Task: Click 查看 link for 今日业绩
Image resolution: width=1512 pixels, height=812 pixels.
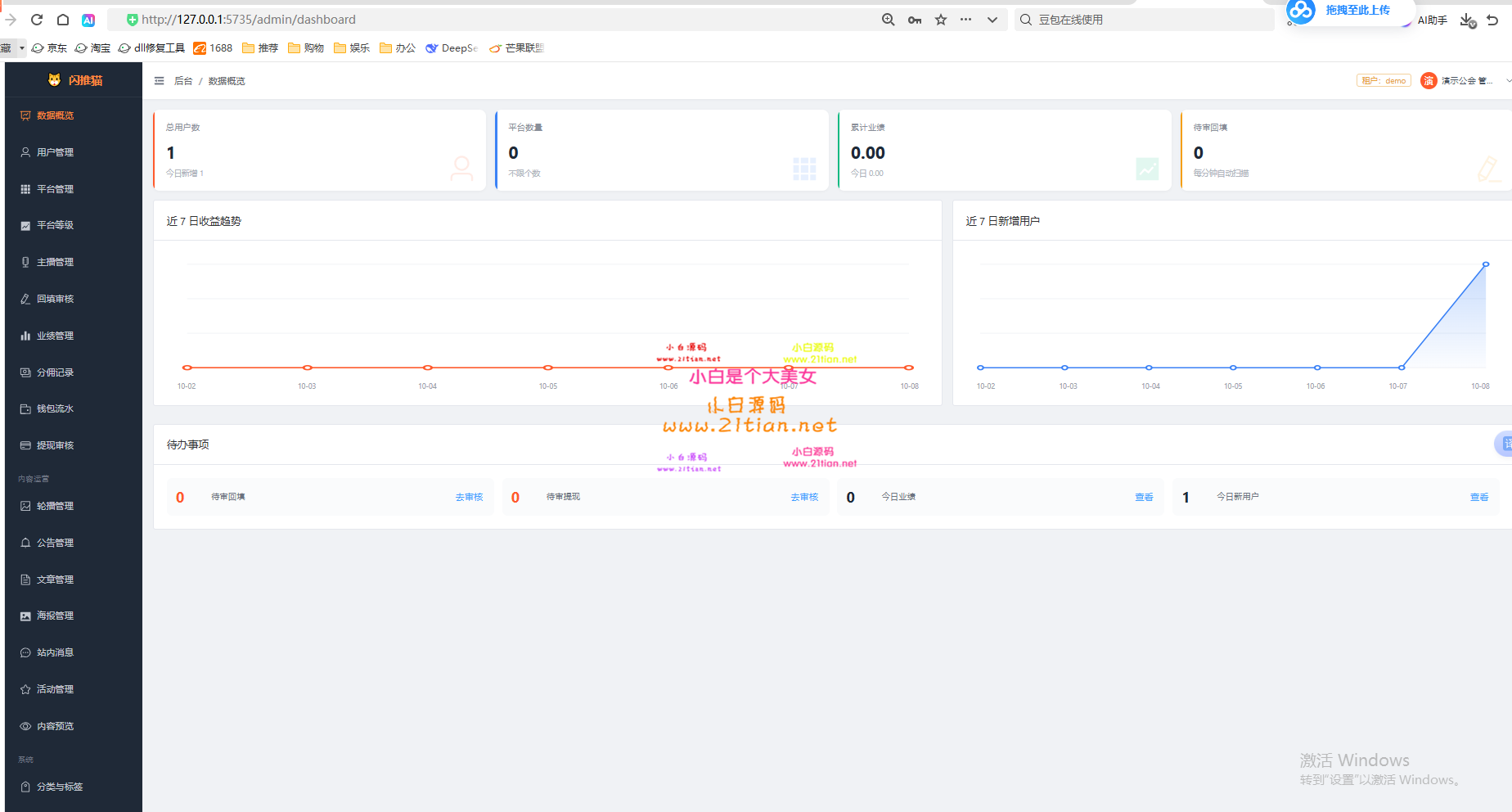Action: [x=1144, y=497]
